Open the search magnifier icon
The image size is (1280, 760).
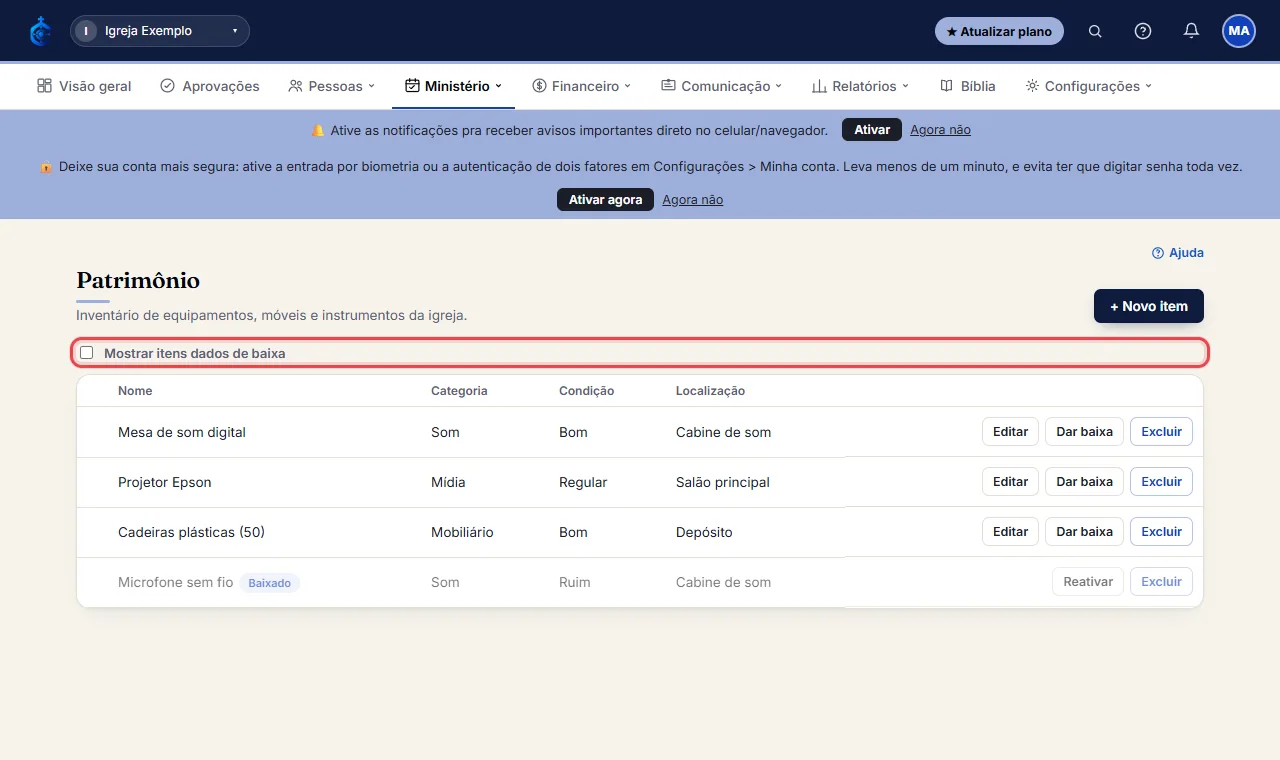pyautogui.click(x=1095, y=31)
